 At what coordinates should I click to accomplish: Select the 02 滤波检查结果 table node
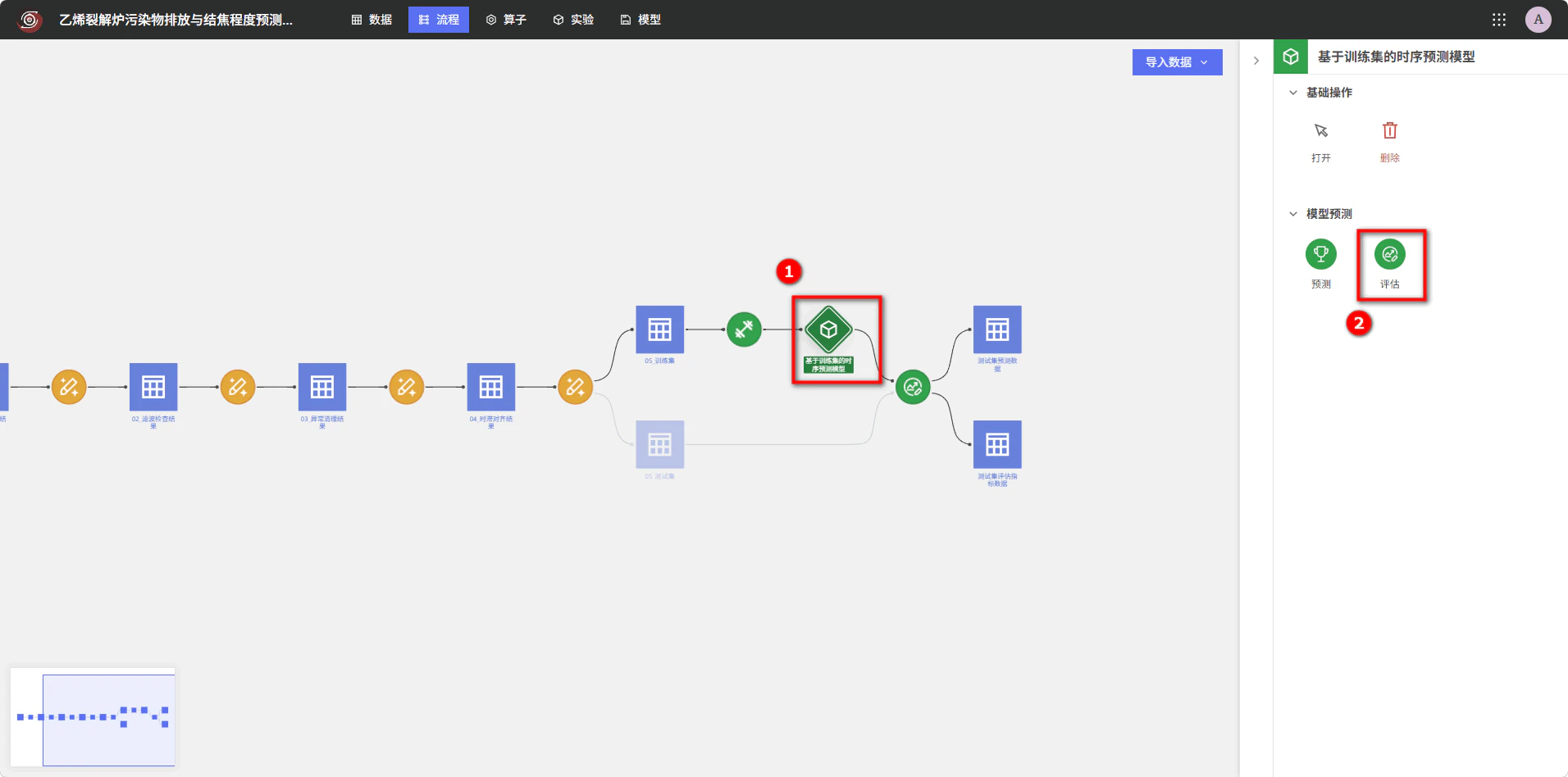coord(153,387)
